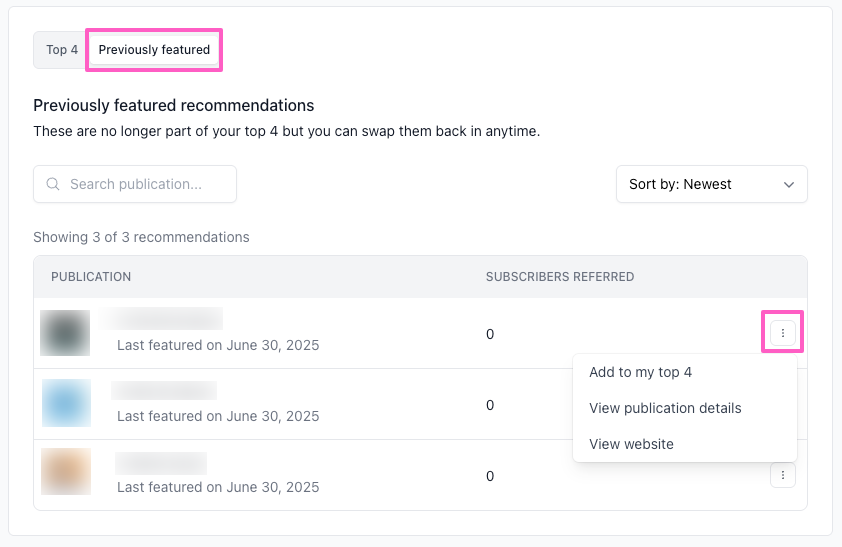This screenshot has height=547, width=842.
Task: Switch to the Top 4 tab
Action: coord(62,50)
